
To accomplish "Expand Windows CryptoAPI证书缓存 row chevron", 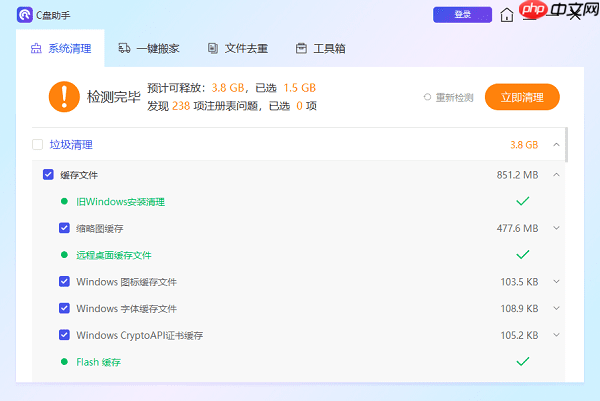I will tap(556, 335).
